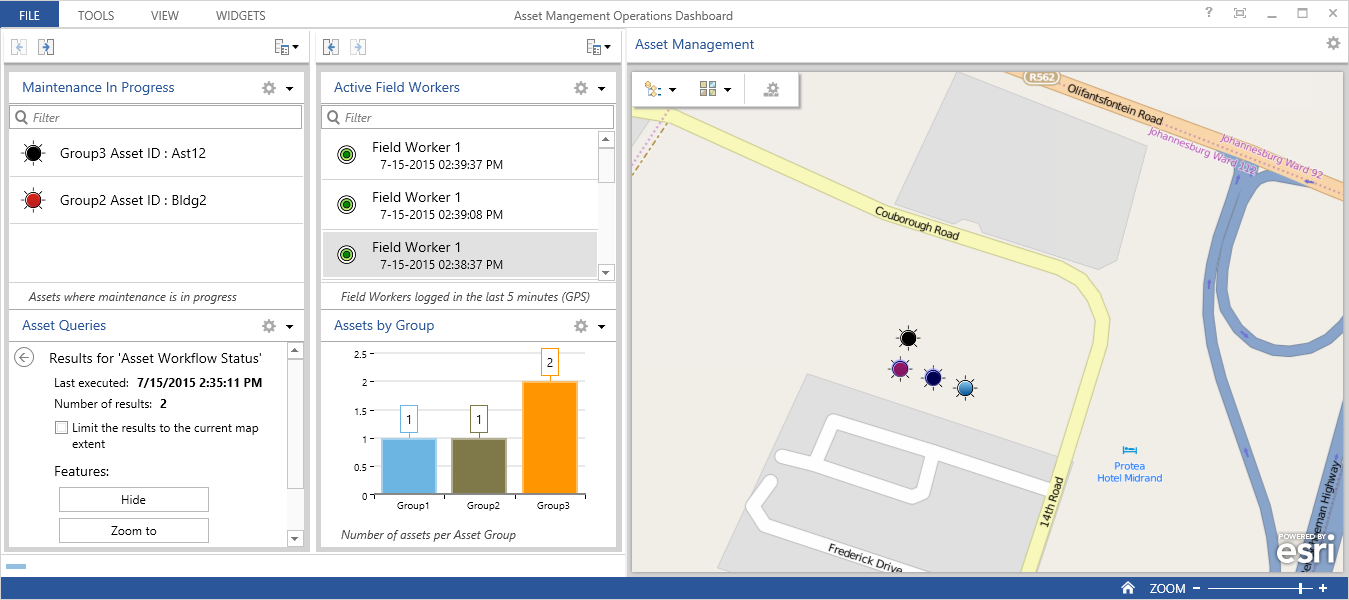Screen dimensions: 1349x600
Task: Open the WIDGETS menu
Action: pyautogui.click(x=240, y=15)
